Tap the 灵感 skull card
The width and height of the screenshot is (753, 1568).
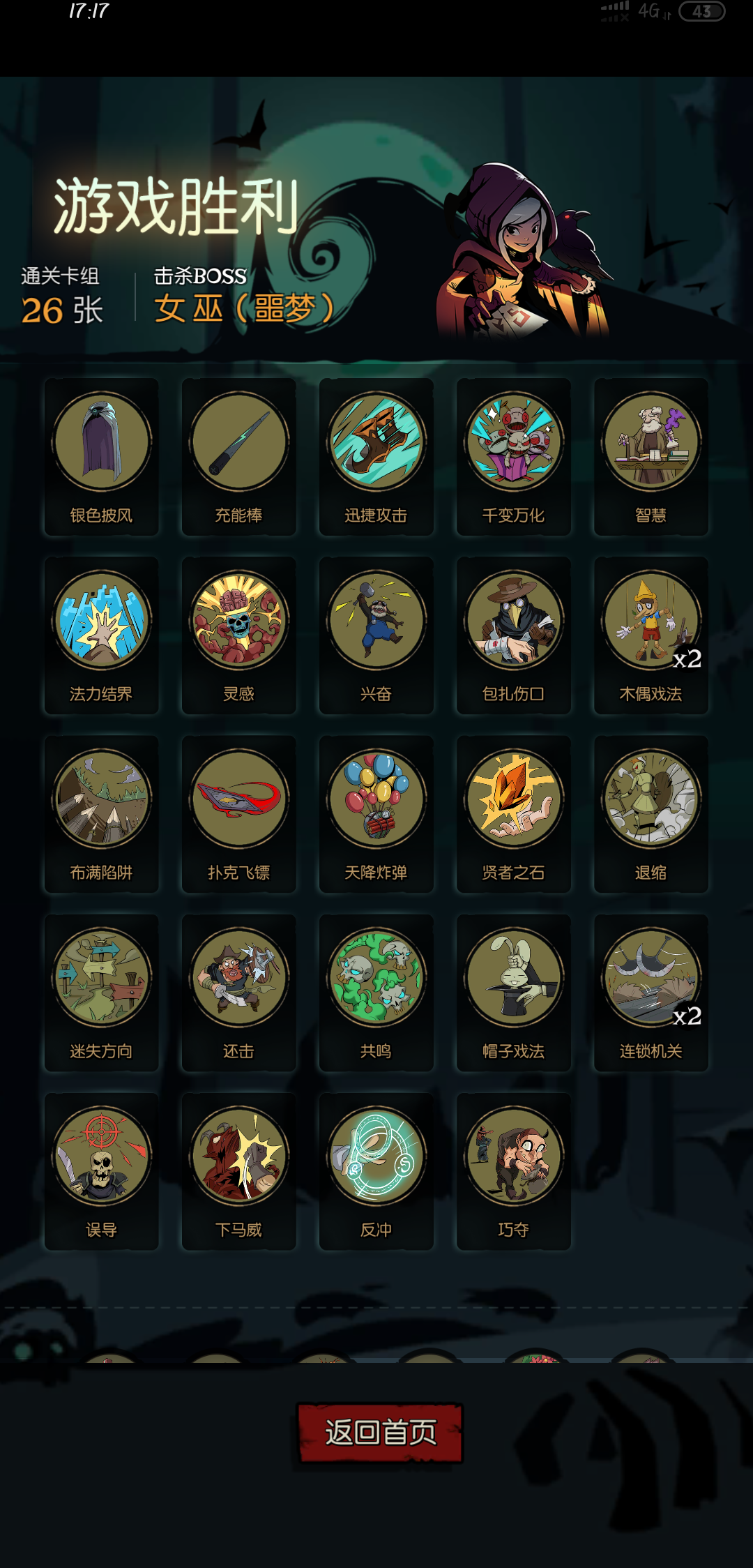(239, 635)
